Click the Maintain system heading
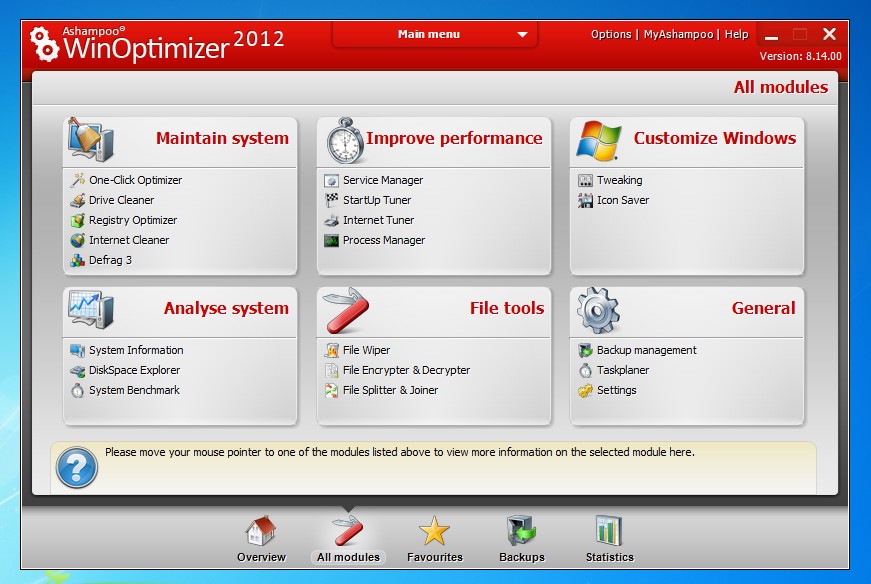Image resolution: width=871 pixels, height=584 pixels. (222, 138)
